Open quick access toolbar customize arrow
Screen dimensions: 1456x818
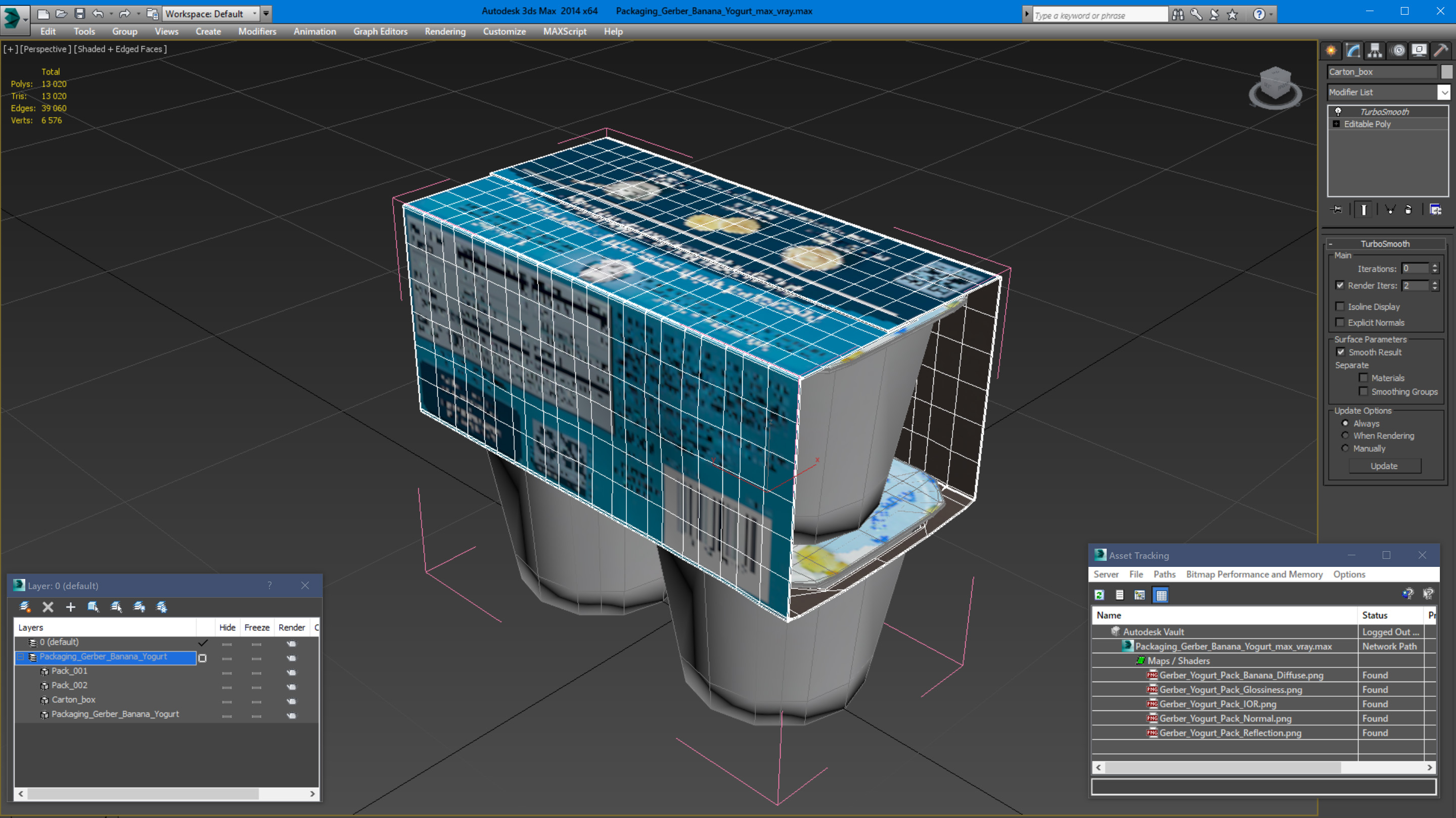[x=265, y=14]
